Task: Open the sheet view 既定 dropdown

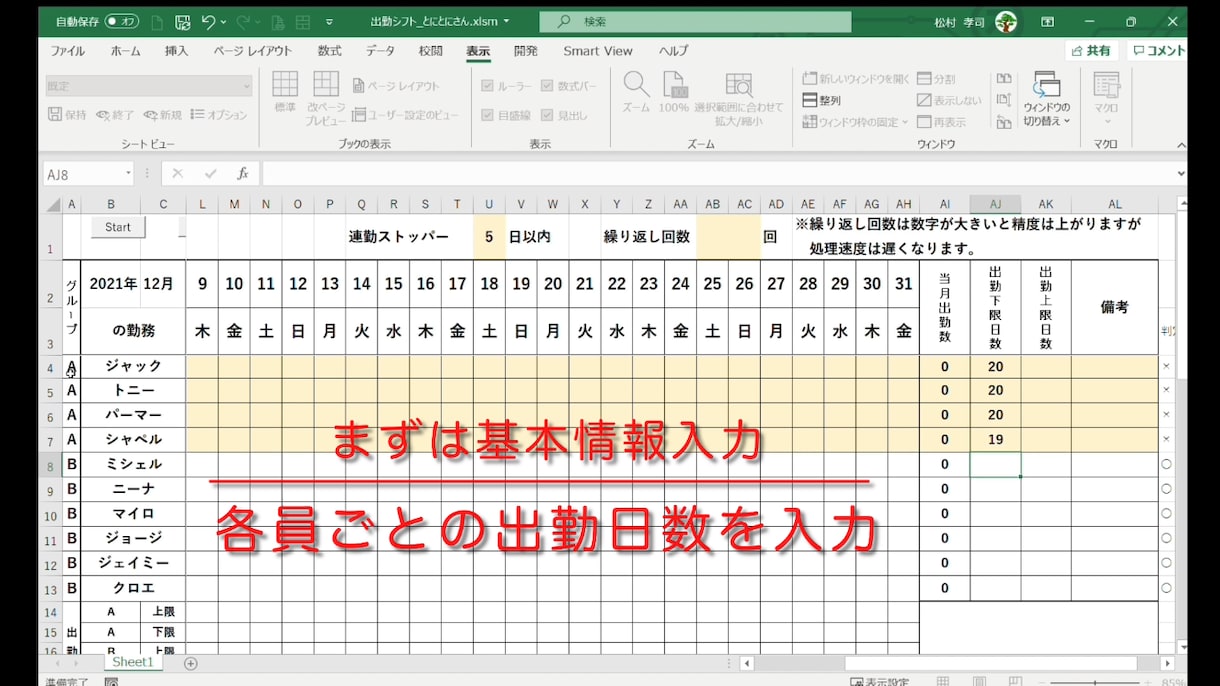Action: coord(148,86)
